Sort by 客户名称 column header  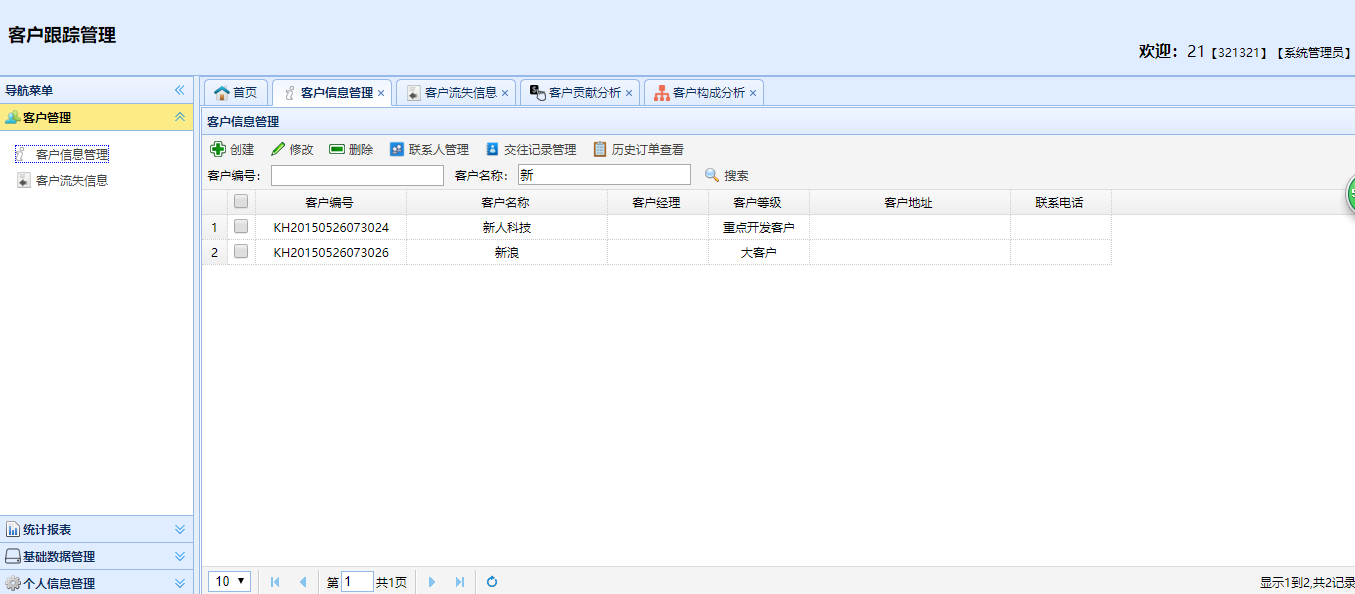click(x=506, y=202)
